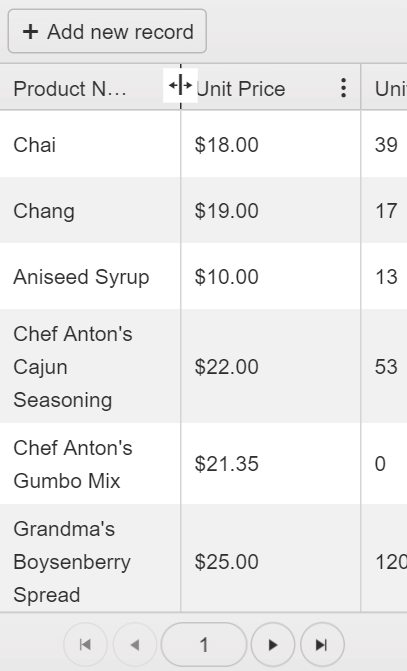Select the $18.00 price cell

270,144
